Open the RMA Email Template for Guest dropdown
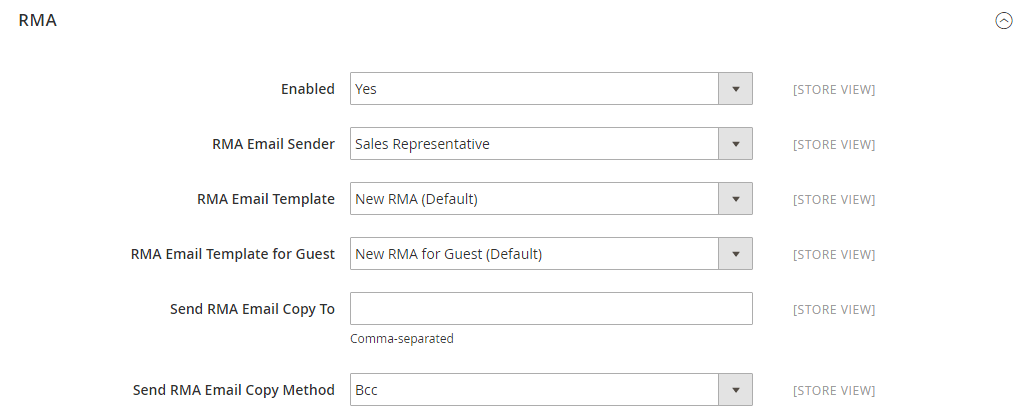Screen dimensions: 1027x417 pos(535,254)
